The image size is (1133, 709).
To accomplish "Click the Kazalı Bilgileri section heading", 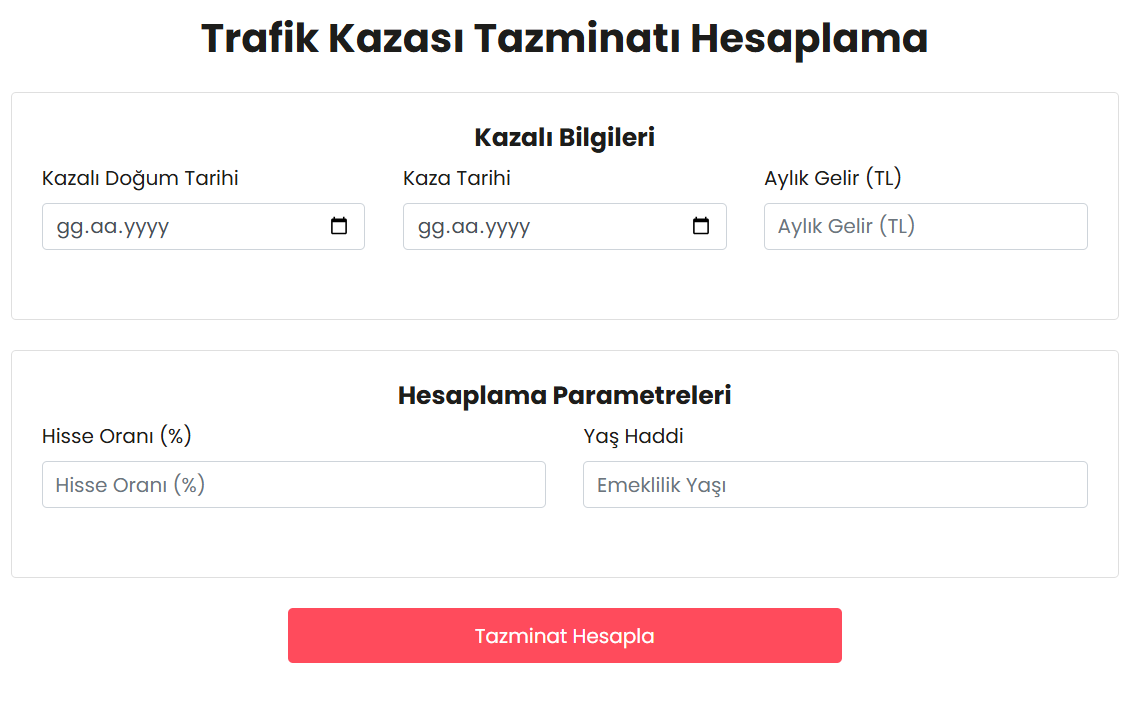I will pyautogui.click(x=564, y=137).
